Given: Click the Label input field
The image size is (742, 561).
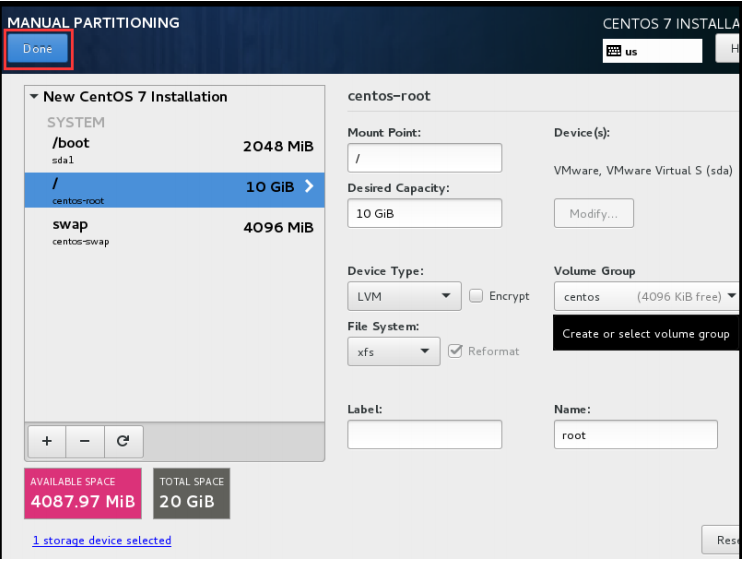Looking at the screenshot, I should coord(424,434).
